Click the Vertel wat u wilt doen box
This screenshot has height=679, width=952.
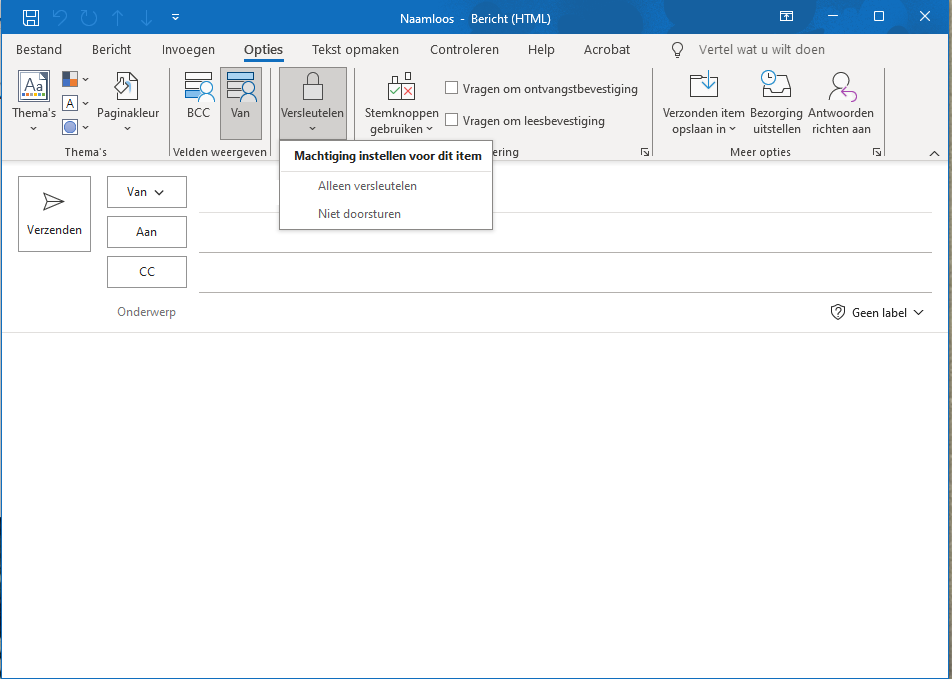(x=761, y=50)
